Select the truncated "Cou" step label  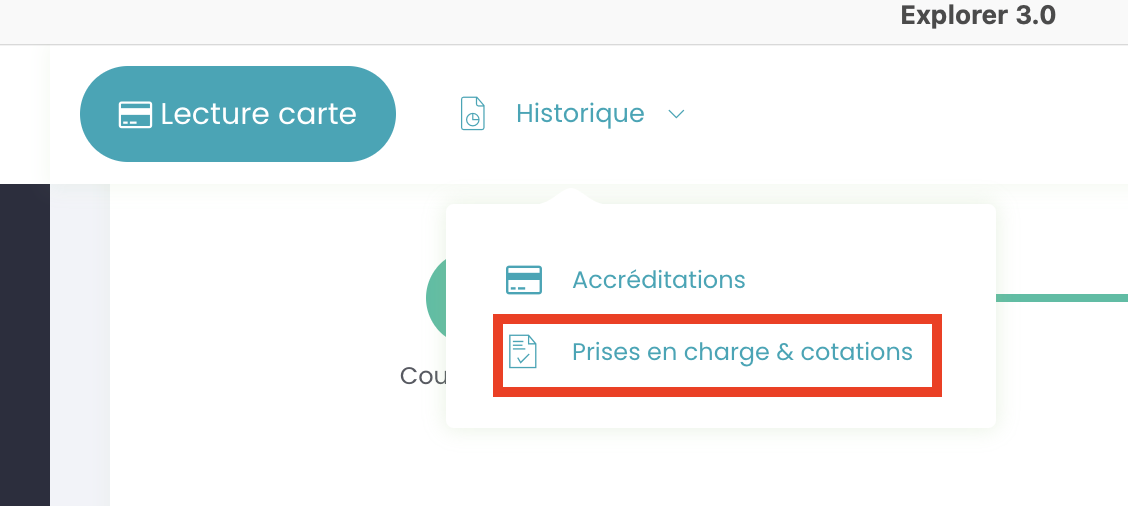click(x=423, y=375)
